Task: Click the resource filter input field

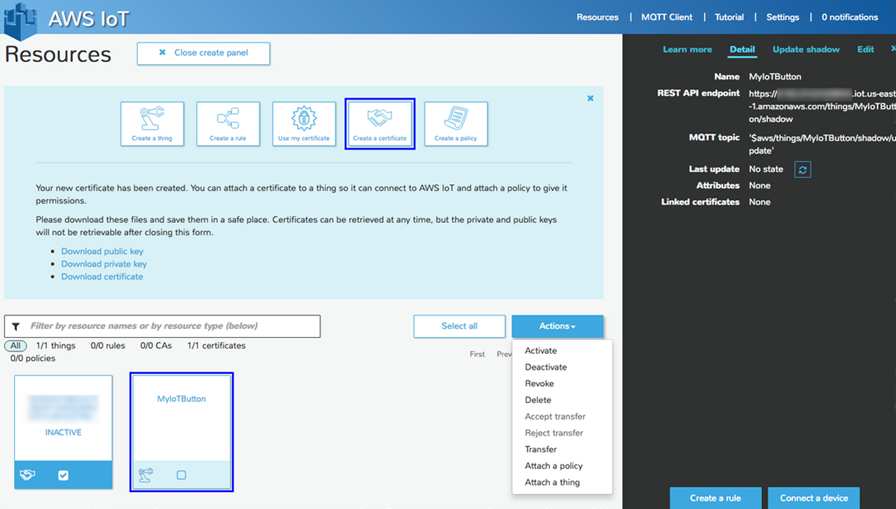Action: pyautogui.click(x=170, y=326)
